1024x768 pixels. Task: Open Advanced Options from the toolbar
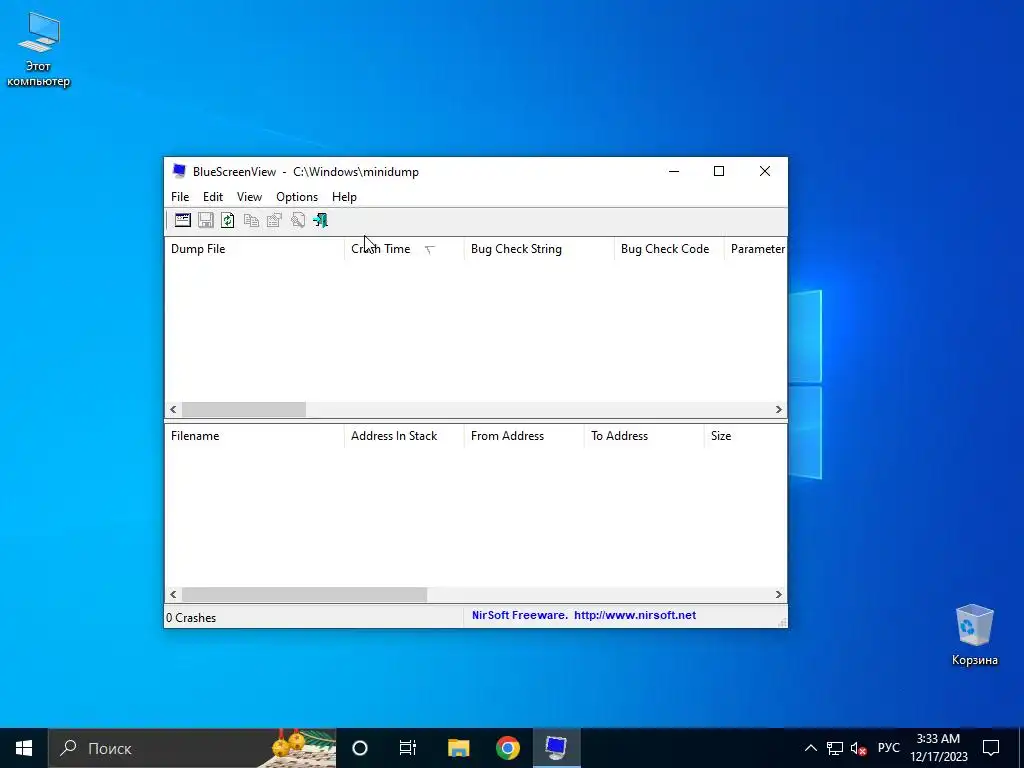point(183,220)
